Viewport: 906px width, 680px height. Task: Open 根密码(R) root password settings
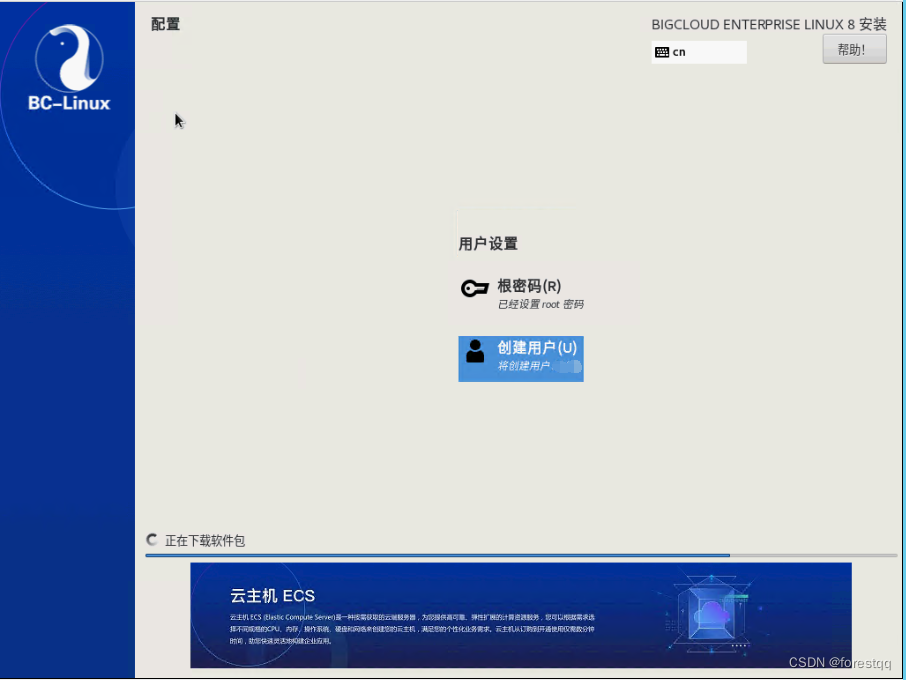[521, 294]
